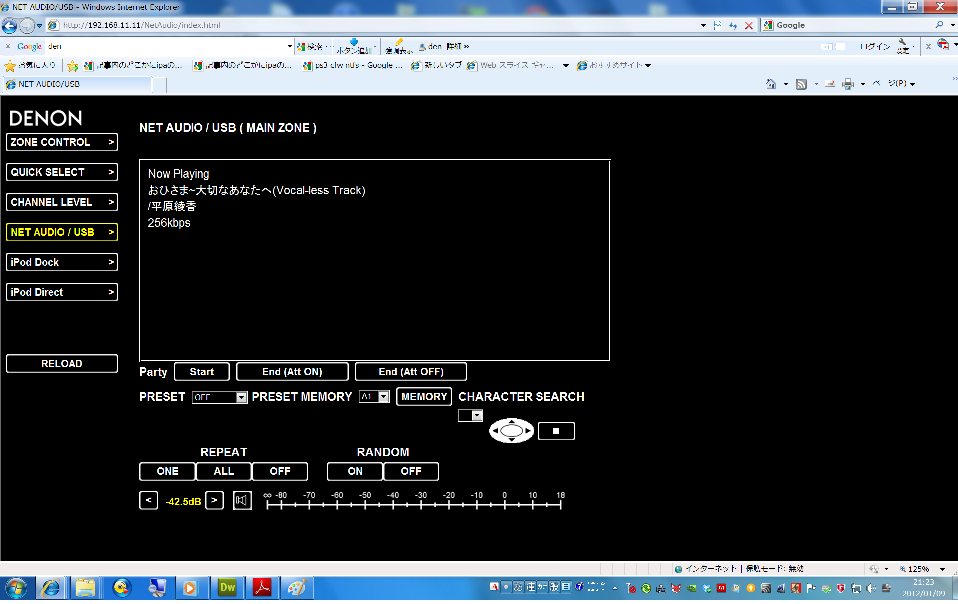This screenshot has width=958, height=604.
Task: Click the Read Mail icon
Action: pos(830,84)
